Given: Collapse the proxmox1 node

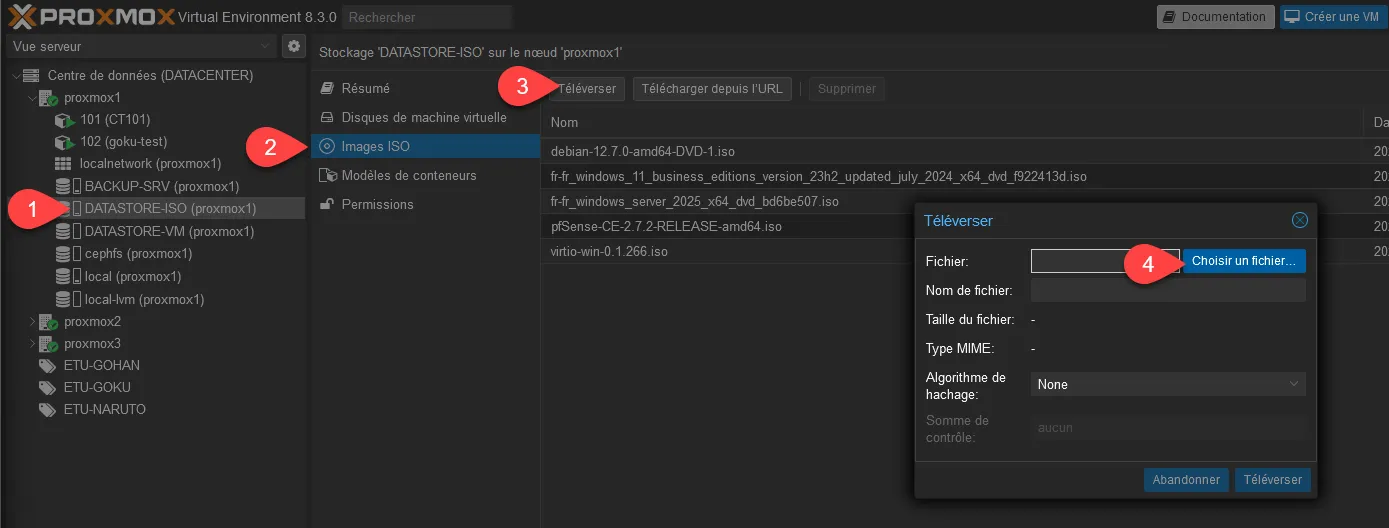Looking at the screenshot, I should (32, 98).
